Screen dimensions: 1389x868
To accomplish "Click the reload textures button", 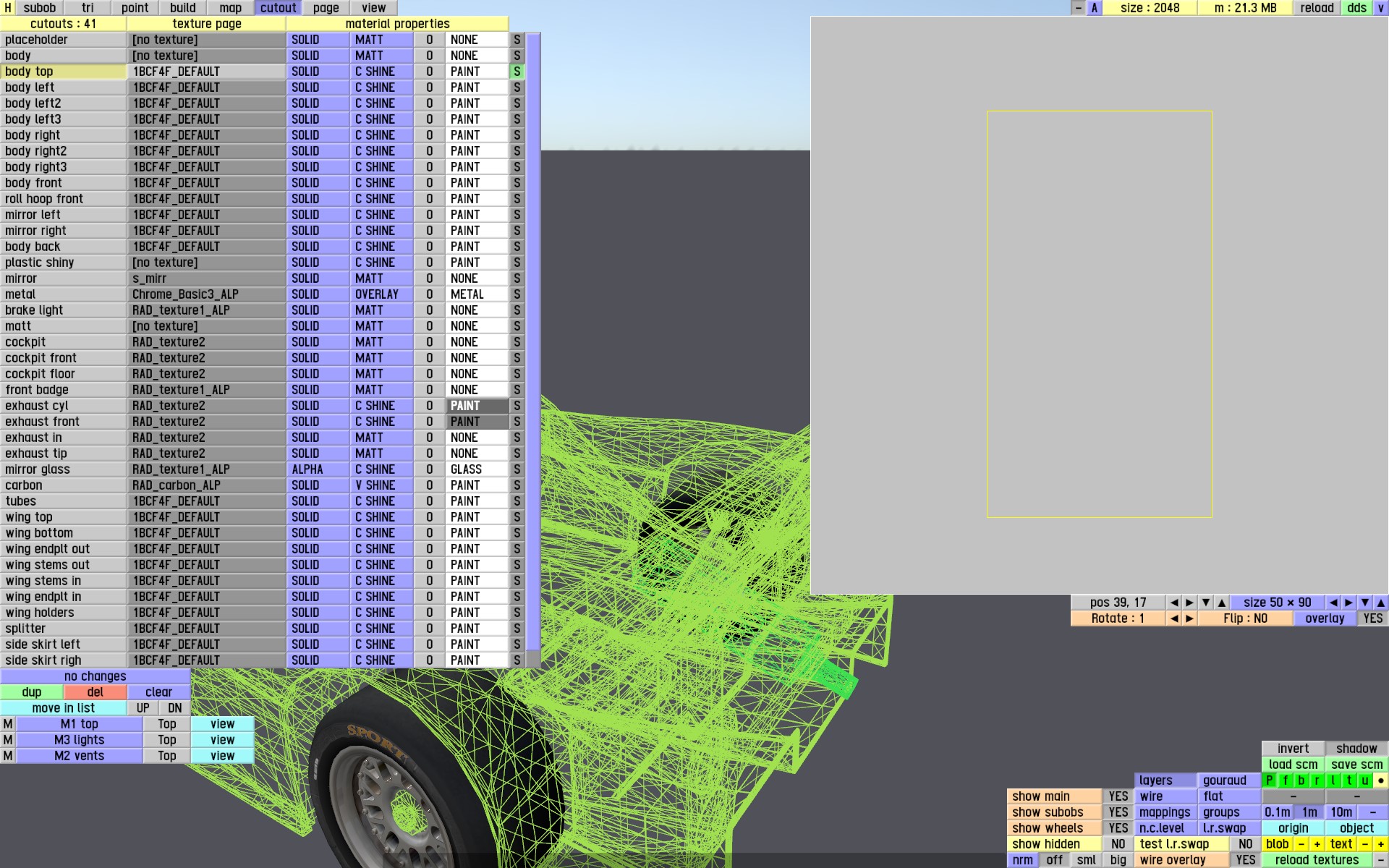I will tap(1317, 860).
